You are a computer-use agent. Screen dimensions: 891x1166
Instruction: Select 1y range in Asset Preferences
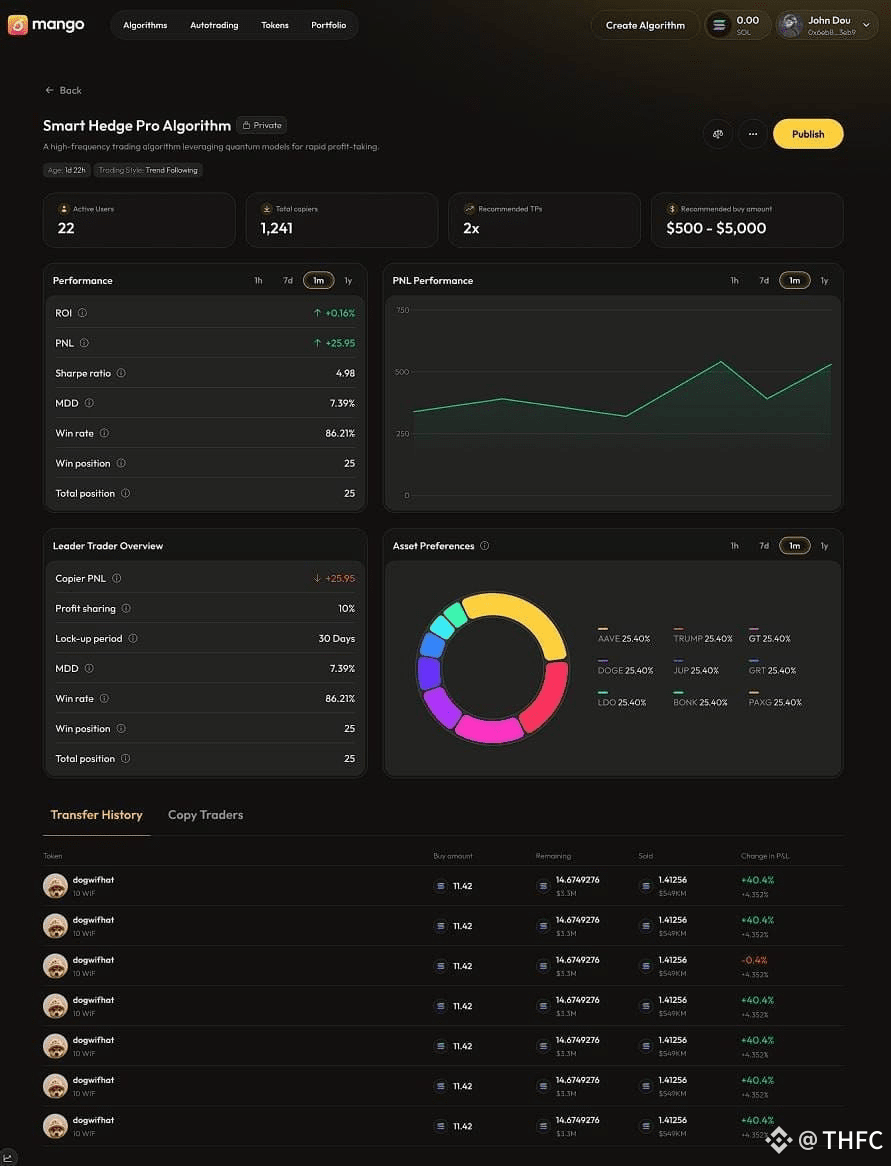(x=824, y=546)
